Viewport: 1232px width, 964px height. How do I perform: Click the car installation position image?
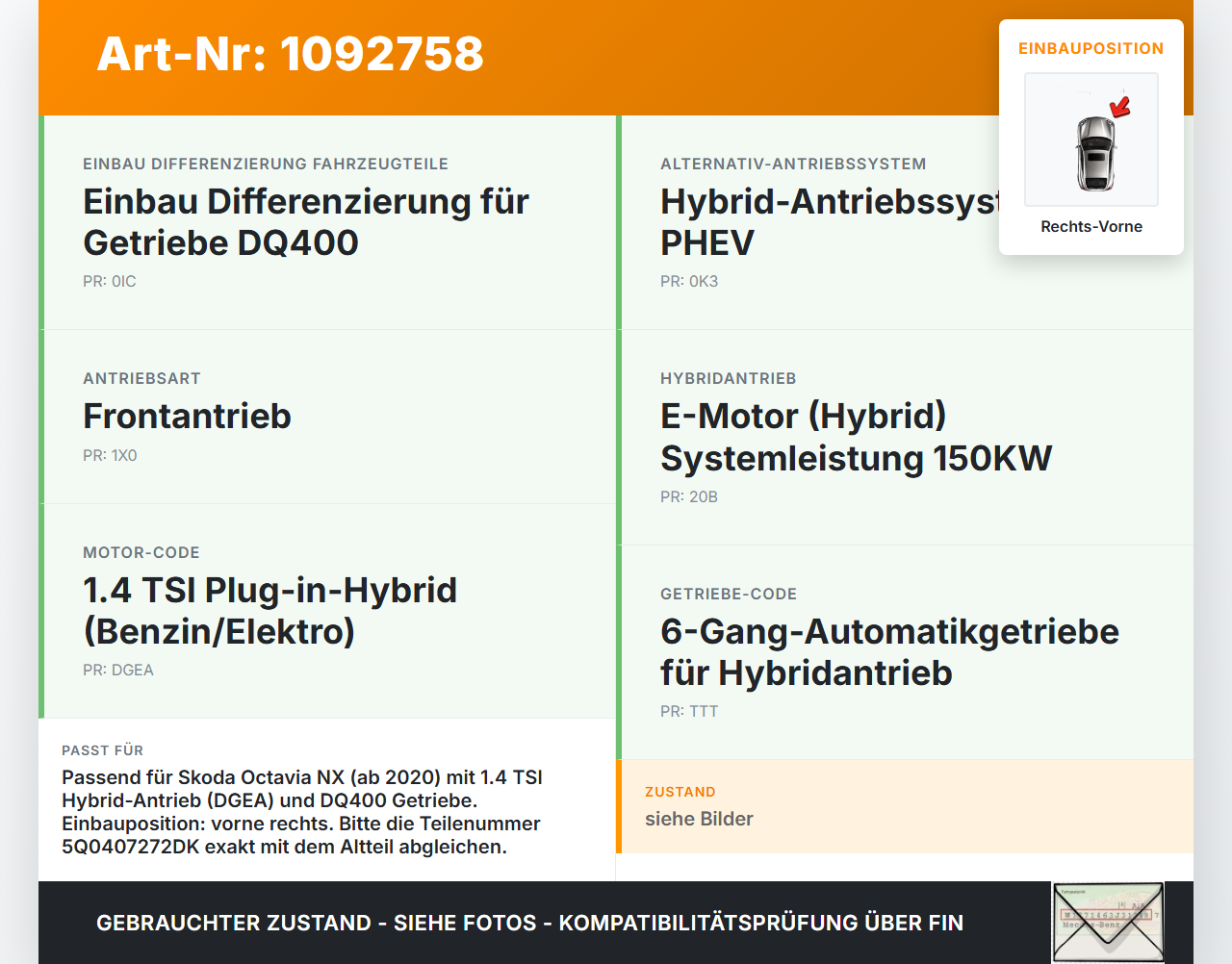(1091, 140)
